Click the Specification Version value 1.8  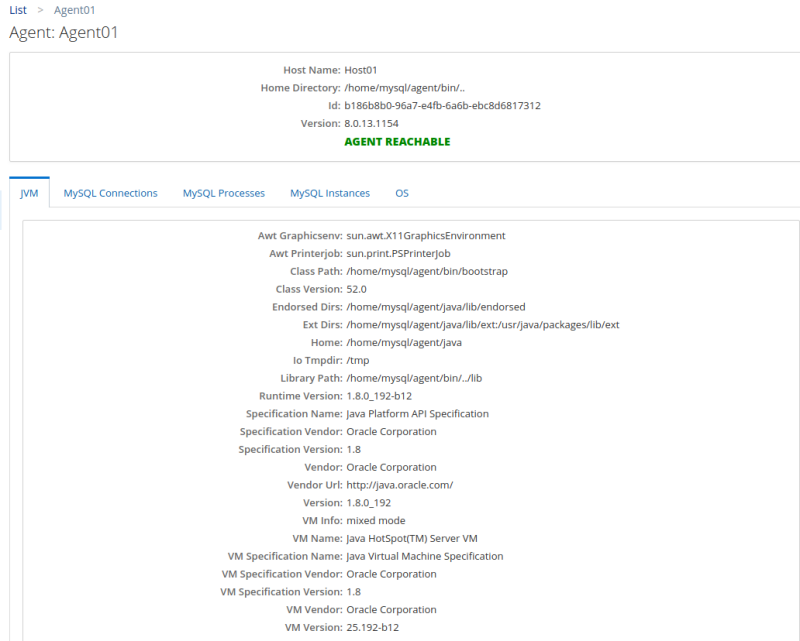tap(354, 450)
